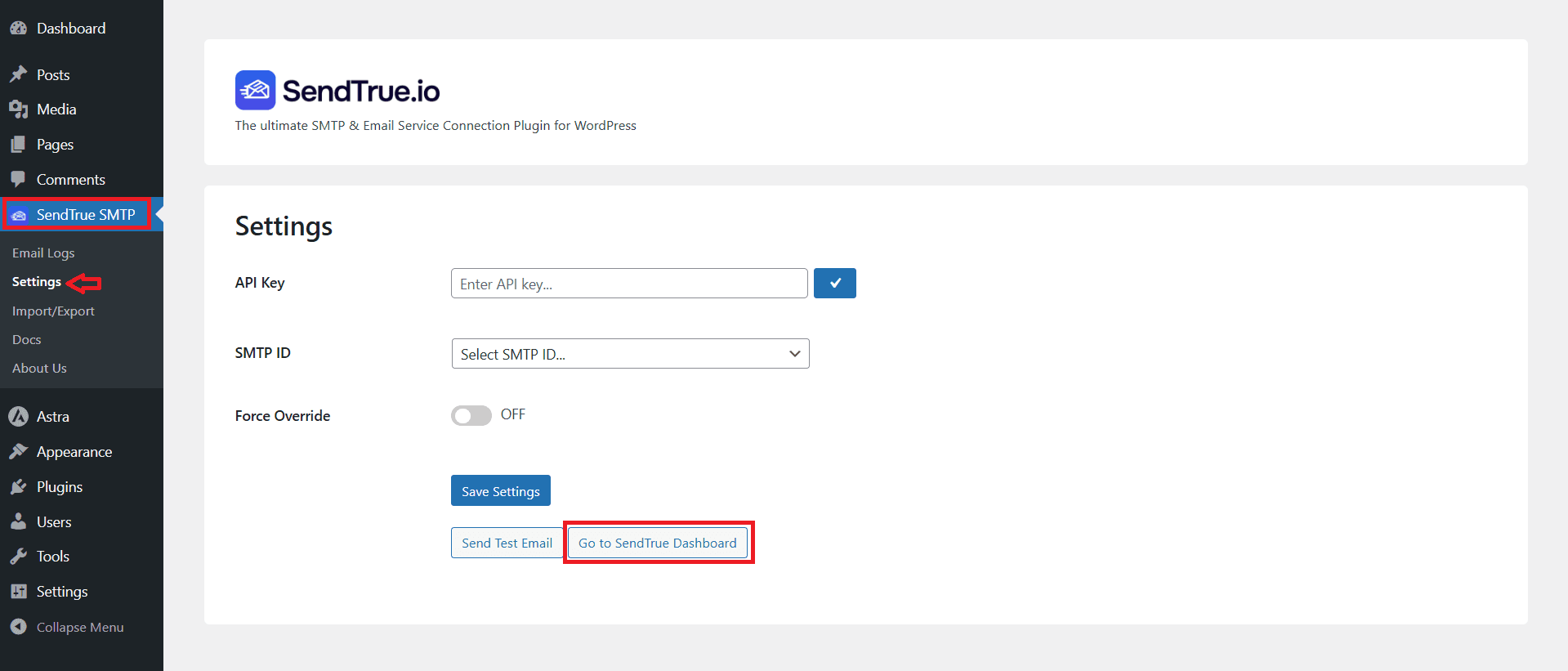Click the API Key label
The image size is (1568, 671).
pos(260,283)
